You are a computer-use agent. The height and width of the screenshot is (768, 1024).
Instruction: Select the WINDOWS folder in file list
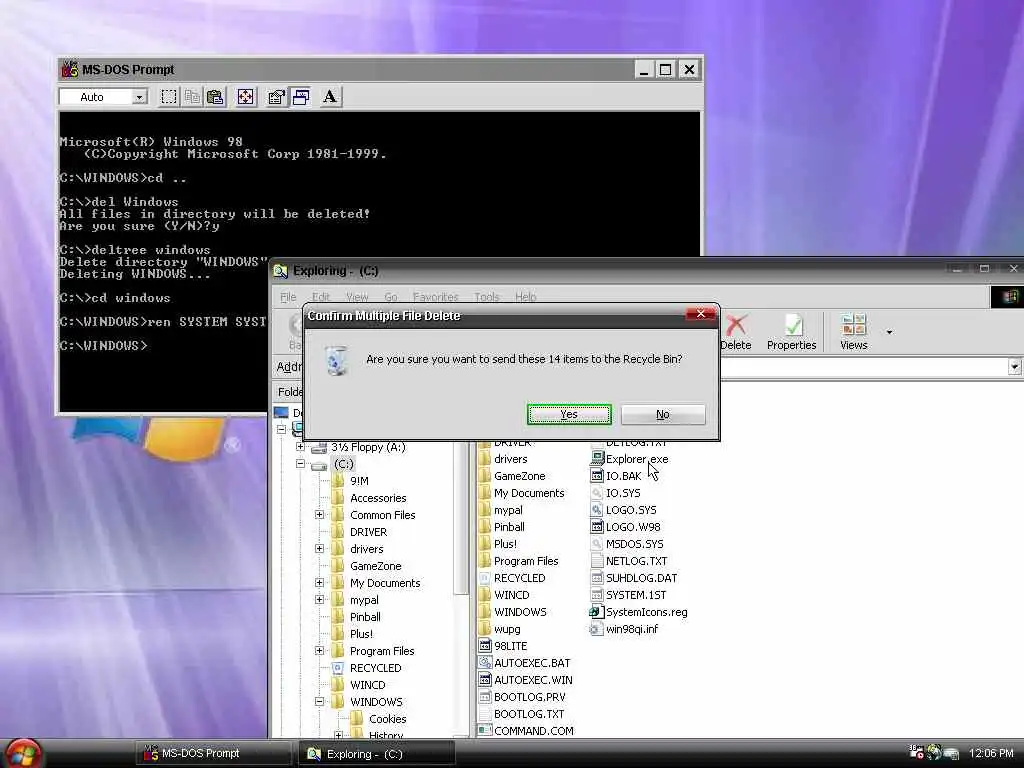(x=520, y=612)
